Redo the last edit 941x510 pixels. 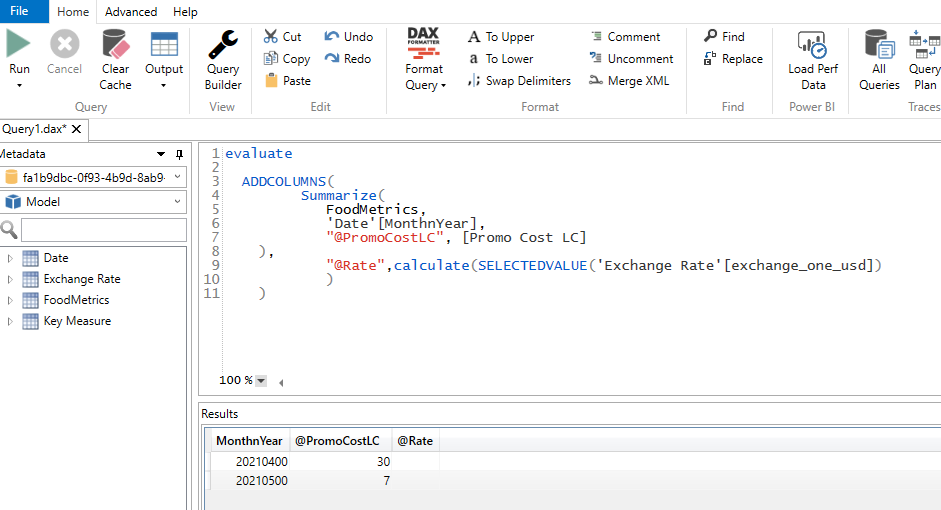coord(348,59)
